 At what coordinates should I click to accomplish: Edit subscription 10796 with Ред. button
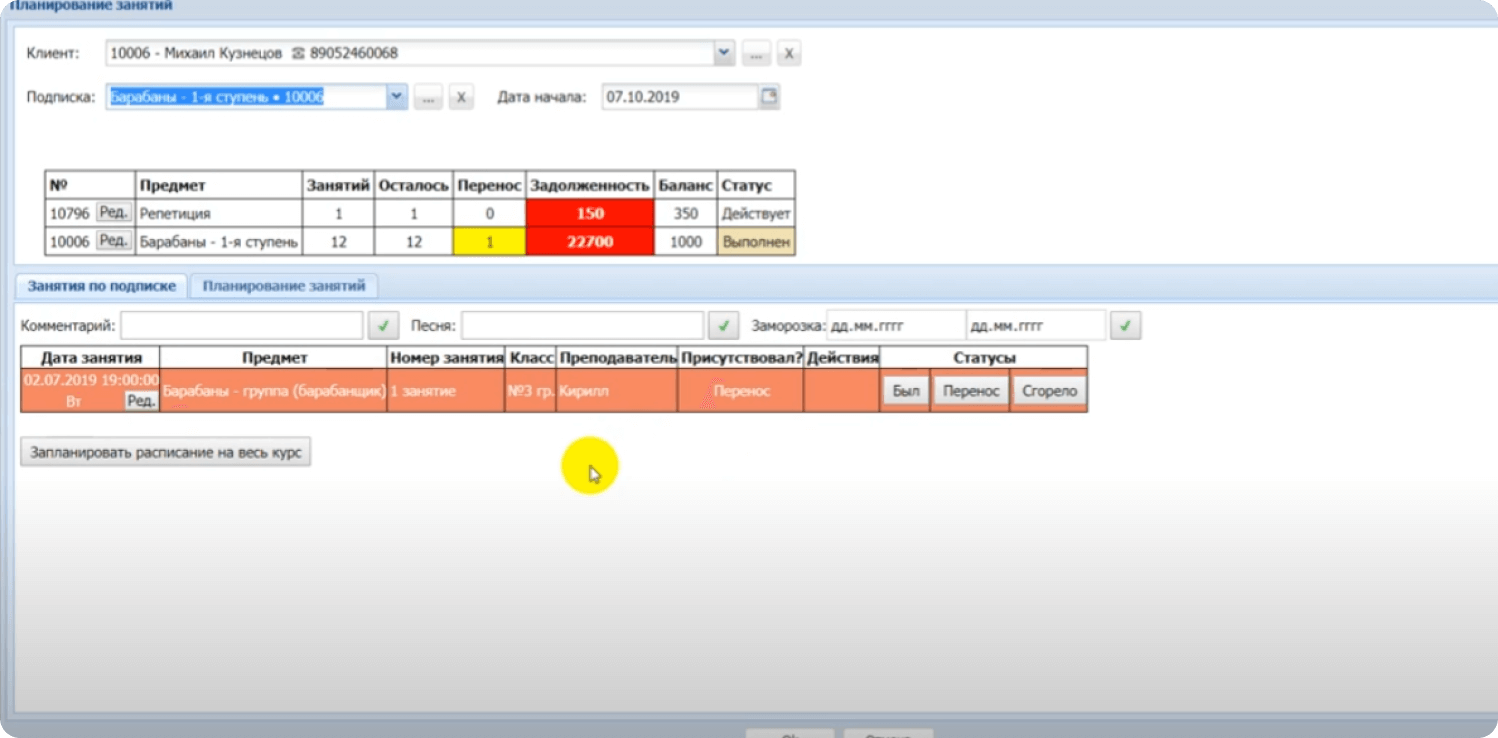tap(113, 213)
